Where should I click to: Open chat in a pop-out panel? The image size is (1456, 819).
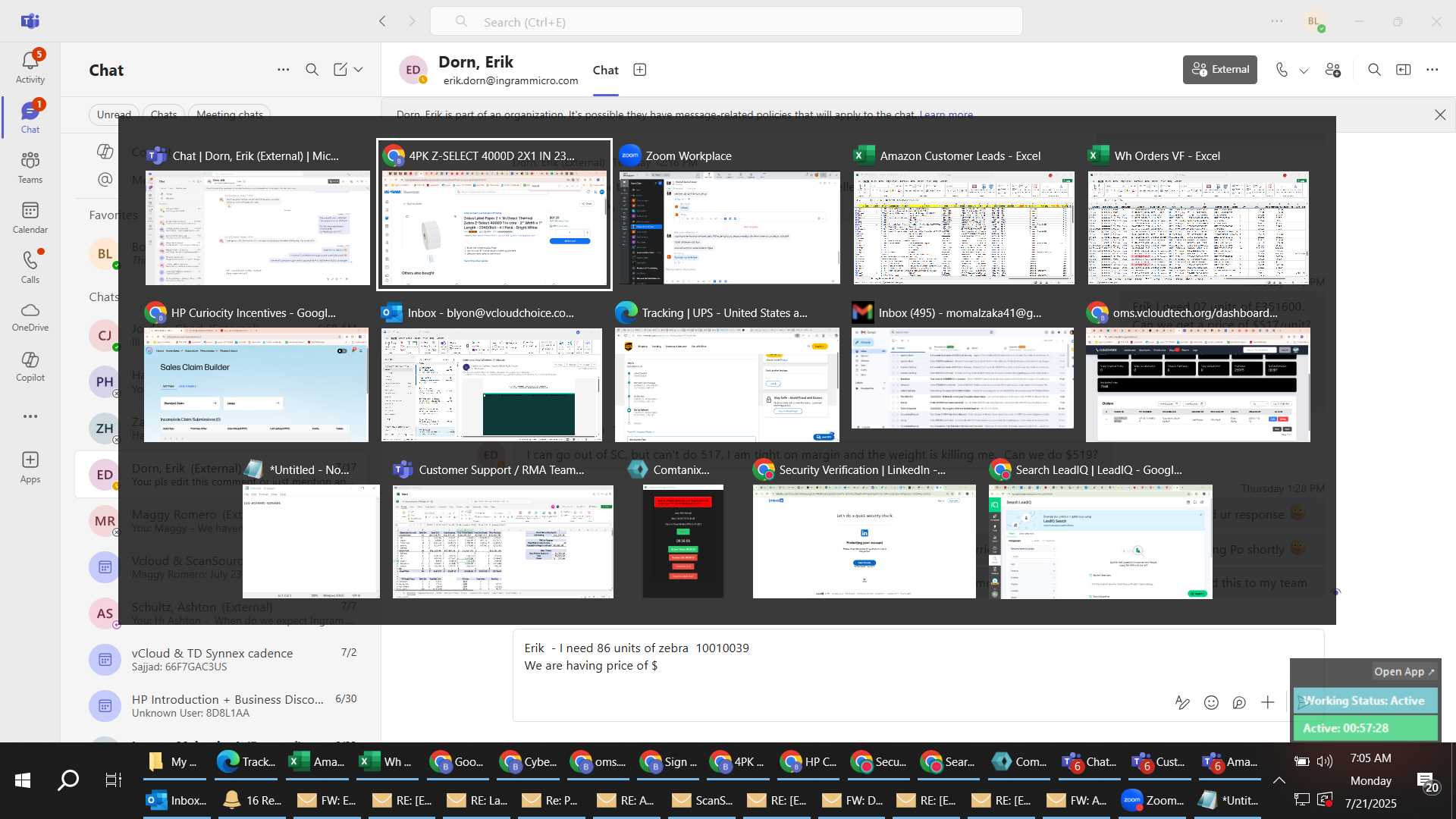1404,70
